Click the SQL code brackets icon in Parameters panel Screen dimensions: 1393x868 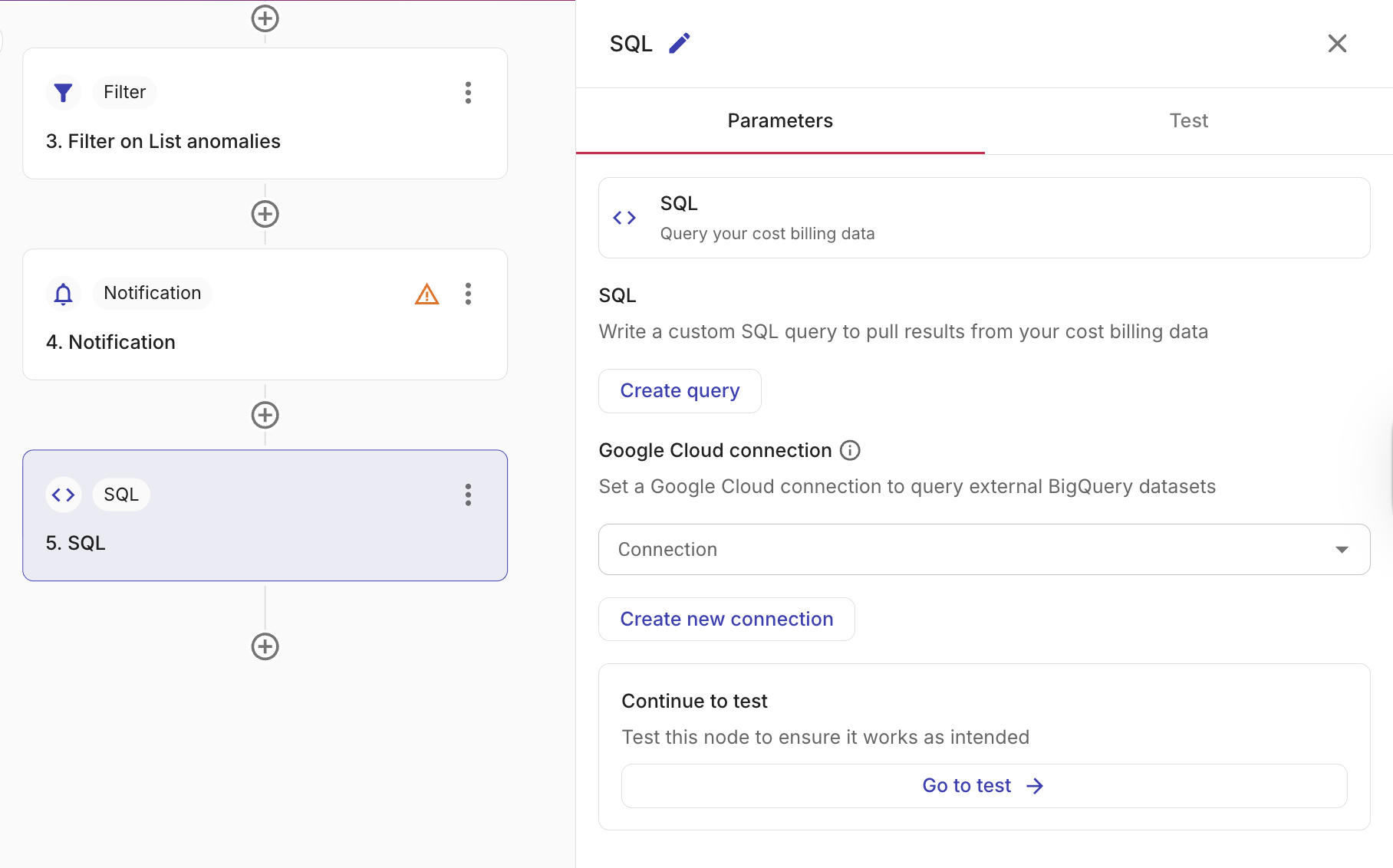pyautogui.click(x=624, y=217)
